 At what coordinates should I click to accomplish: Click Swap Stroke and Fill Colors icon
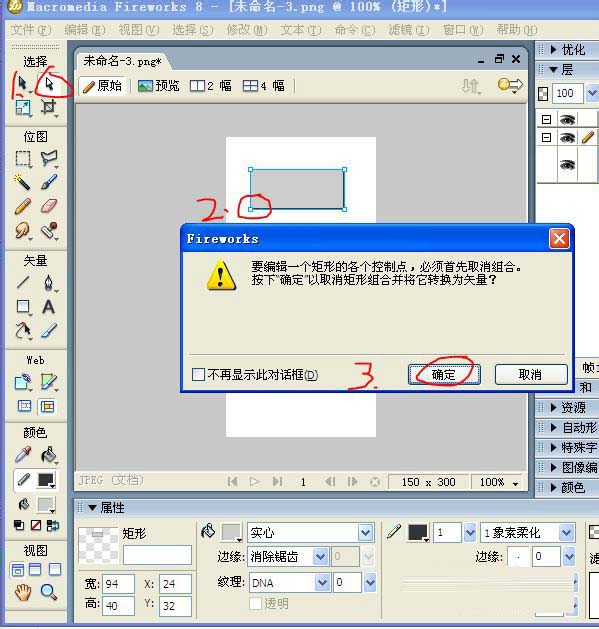coord(53,525)
